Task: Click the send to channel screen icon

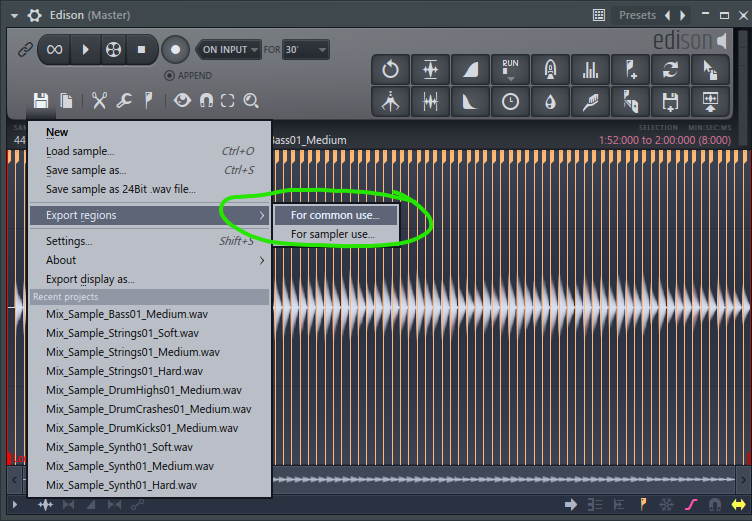Action: tap(710, 101)
